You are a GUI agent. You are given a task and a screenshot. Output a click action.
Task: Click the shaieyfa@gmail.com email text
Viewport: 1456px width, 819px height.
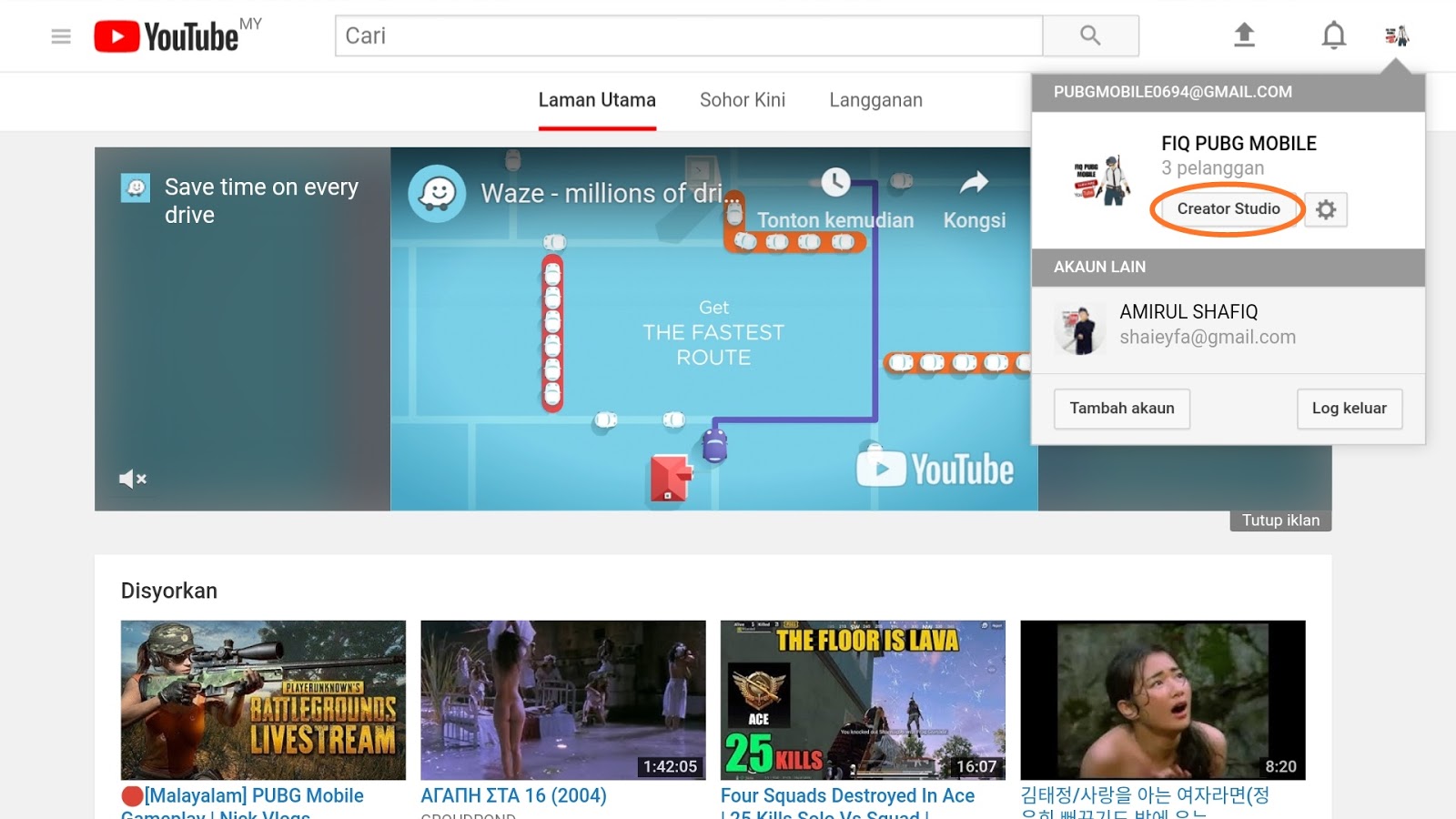point(1208,338)
